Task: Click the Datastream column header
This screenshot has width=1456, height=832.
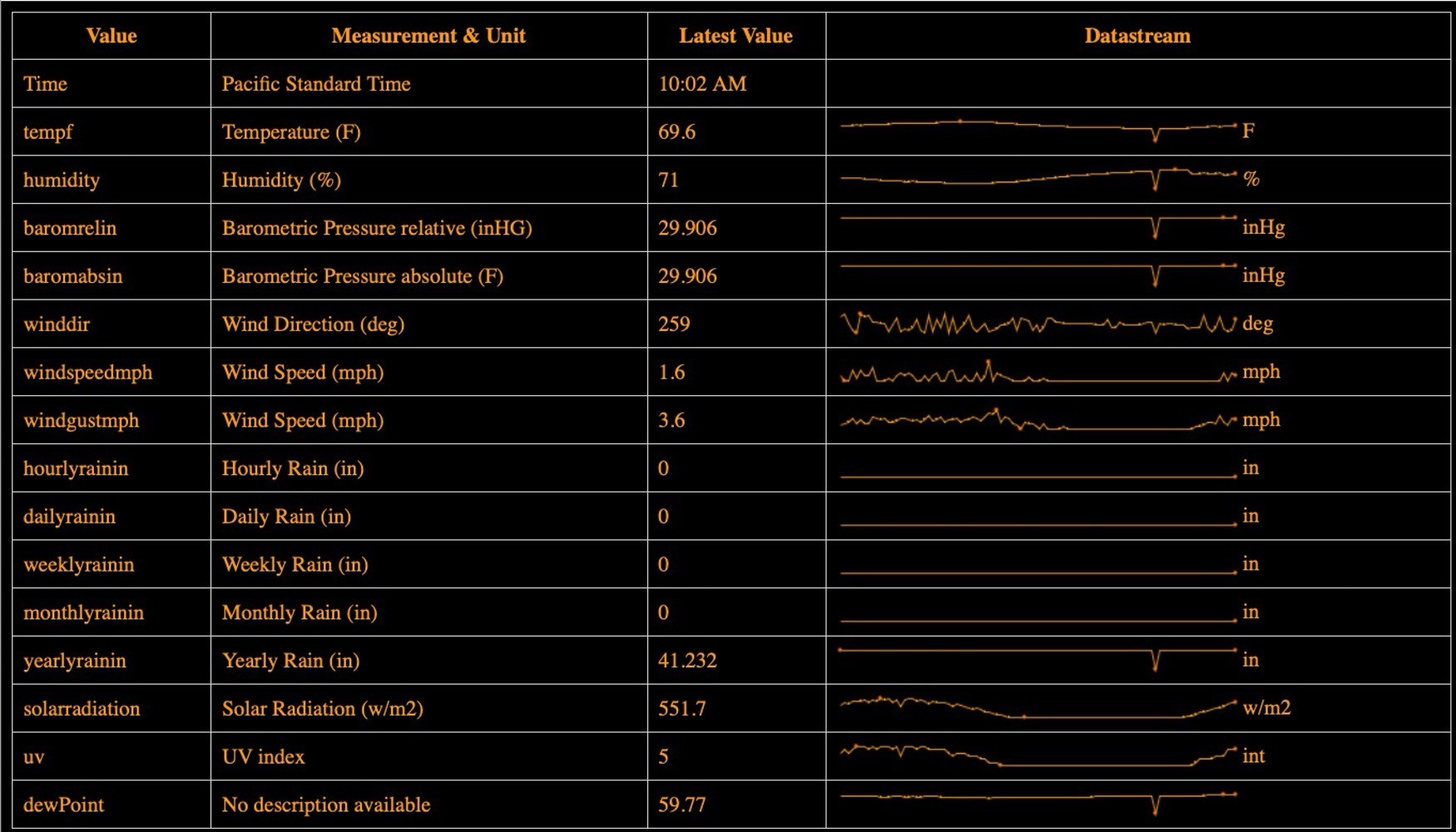Action: pyautogui.click(x=1137, y=36)
